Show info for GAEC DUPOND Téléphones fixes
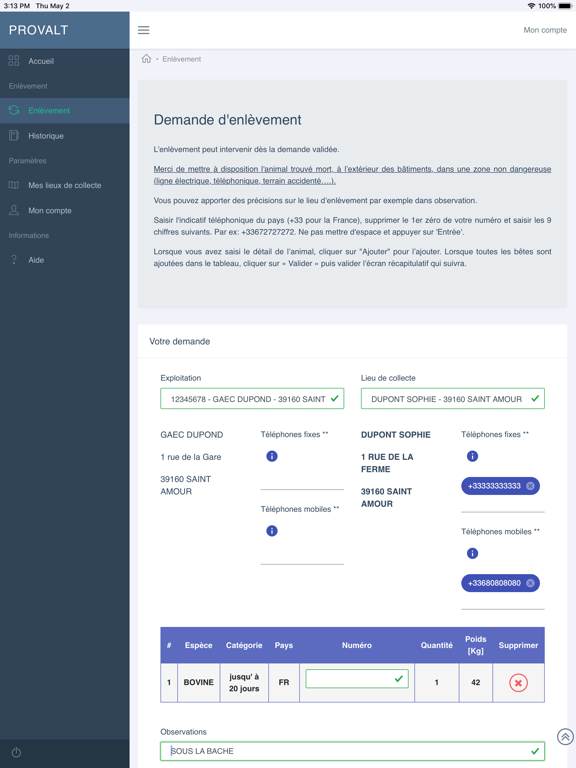Viewport: 576px width, 768px height. pos(272,456)
